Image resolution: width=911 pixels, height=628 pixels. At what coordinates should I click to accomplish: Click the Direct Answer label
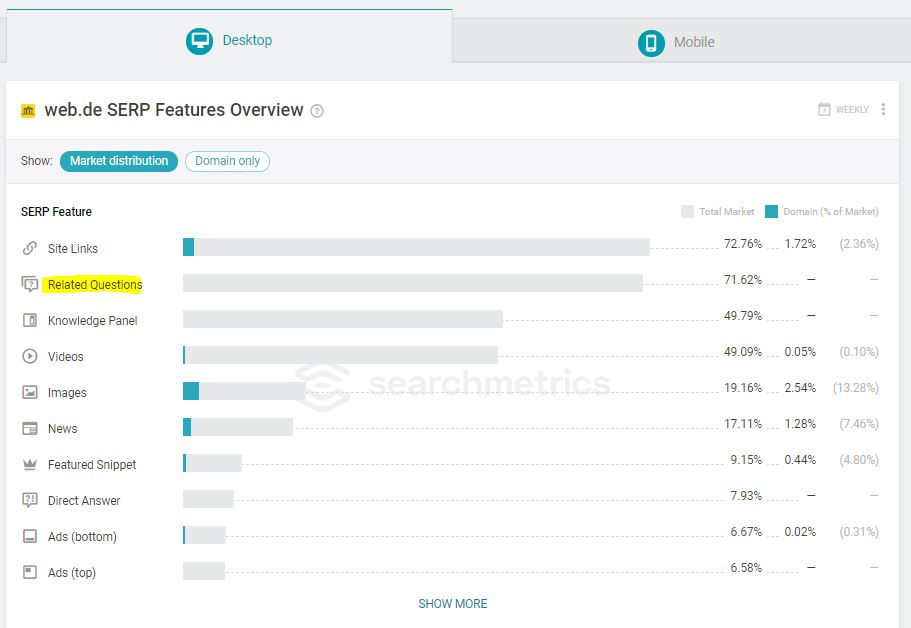84,501
